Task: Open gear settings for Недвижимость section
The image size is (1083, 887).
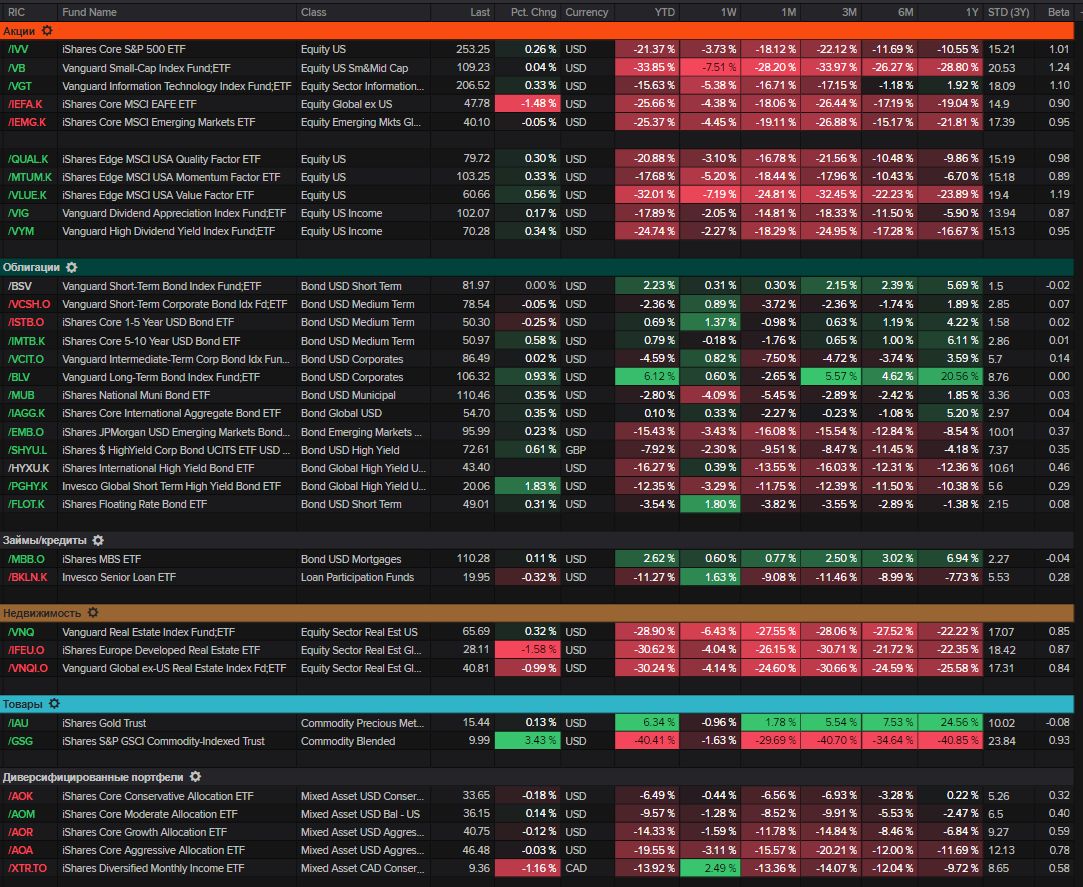Action: [x=93, y=612]
